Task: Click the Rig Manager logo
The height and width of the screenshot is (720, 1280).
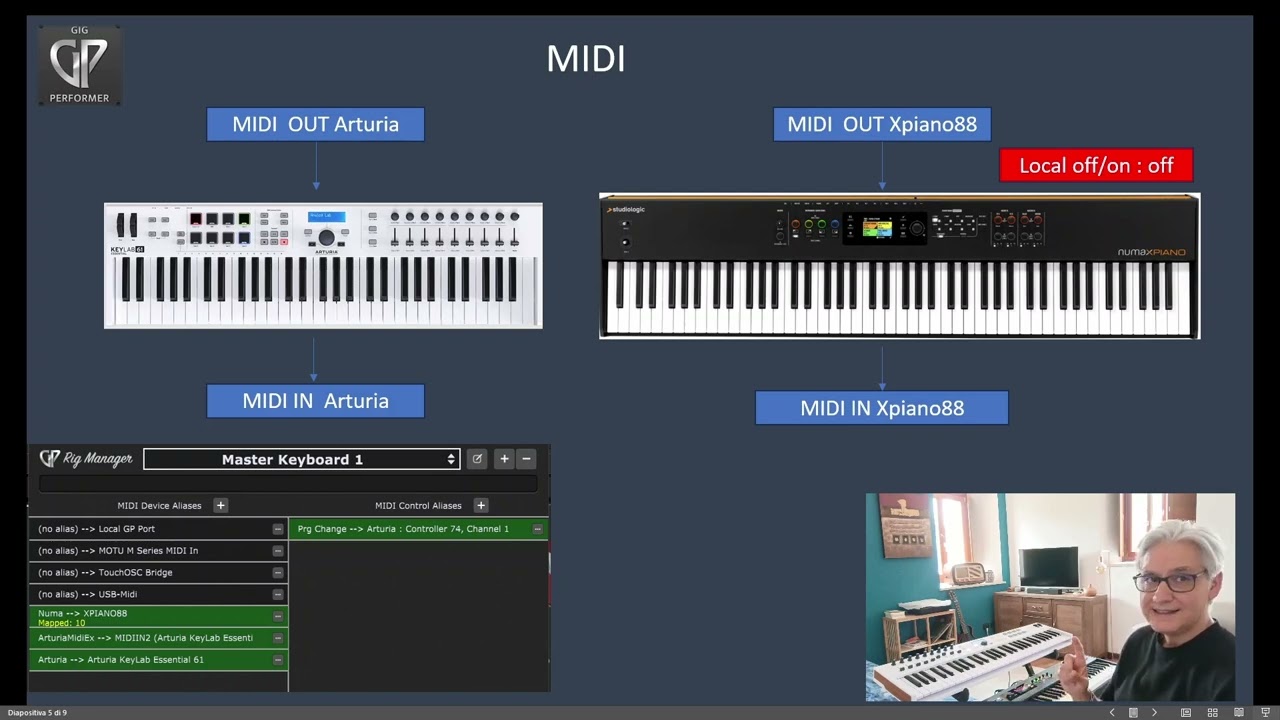Action: [x=86, y=459]
